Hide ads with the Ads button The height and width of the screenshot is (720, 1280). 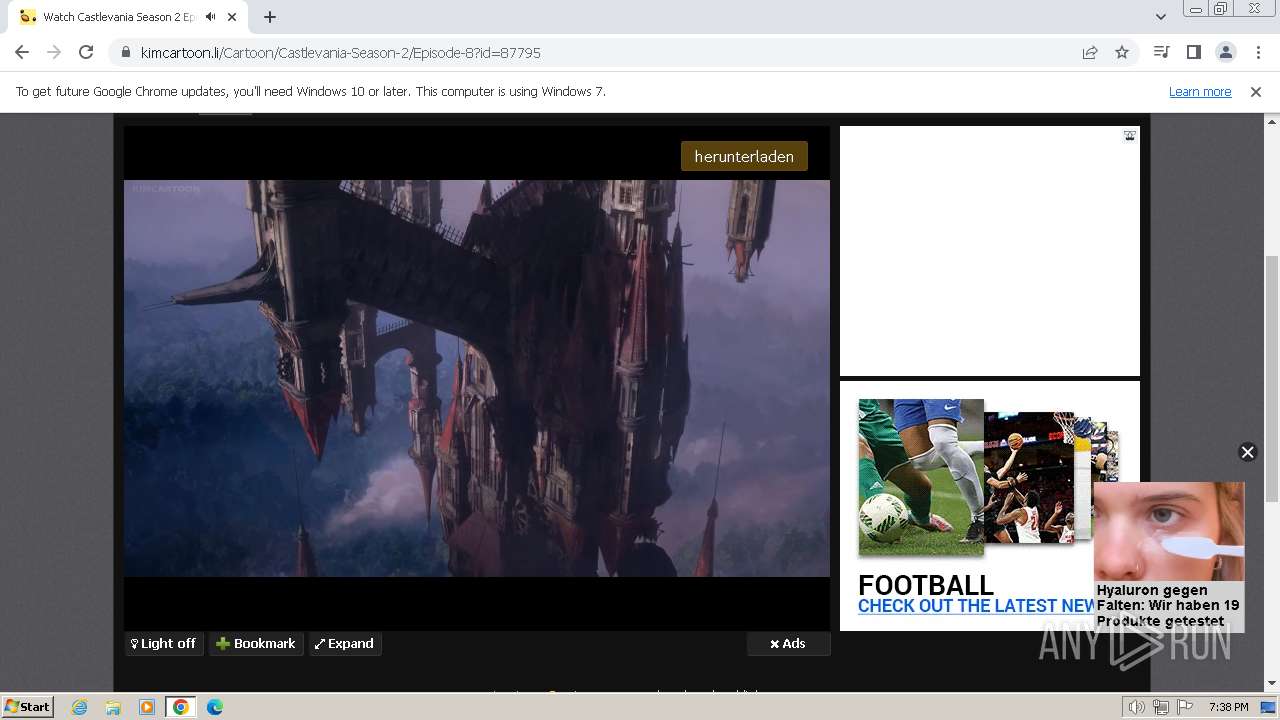788,643
